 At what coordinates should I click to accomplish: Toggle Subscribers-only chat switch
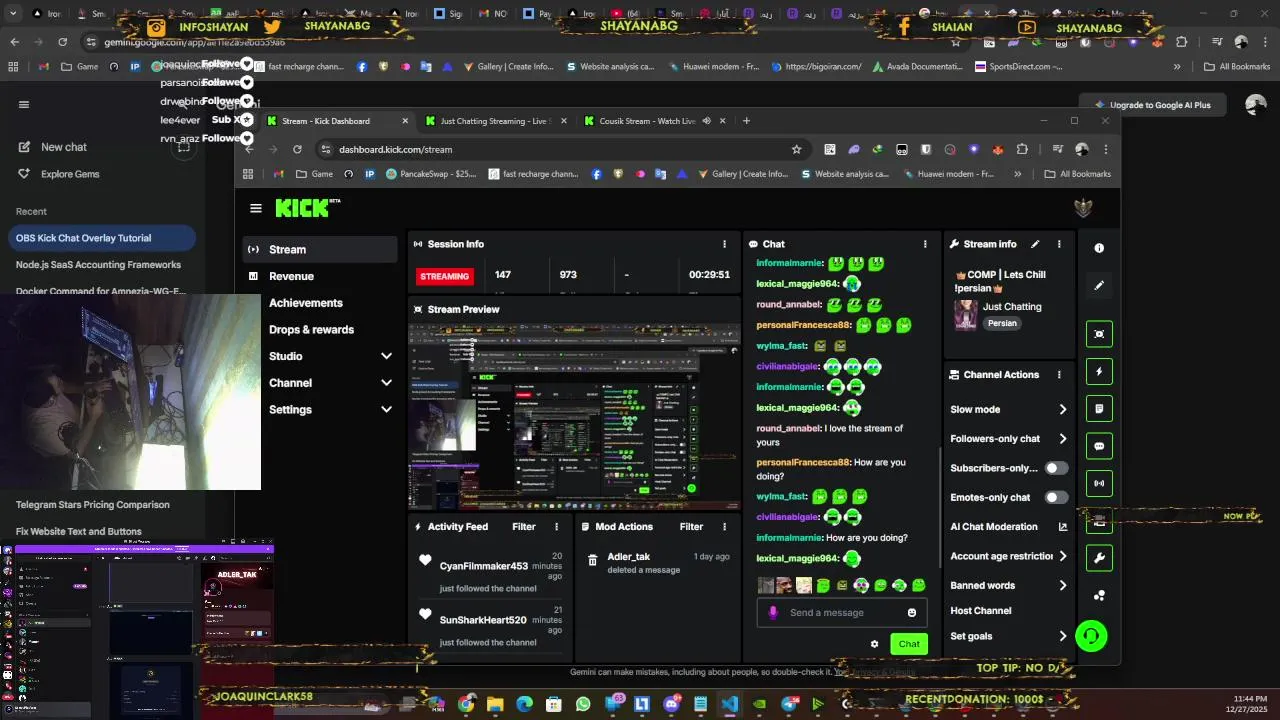[1056, 468]
